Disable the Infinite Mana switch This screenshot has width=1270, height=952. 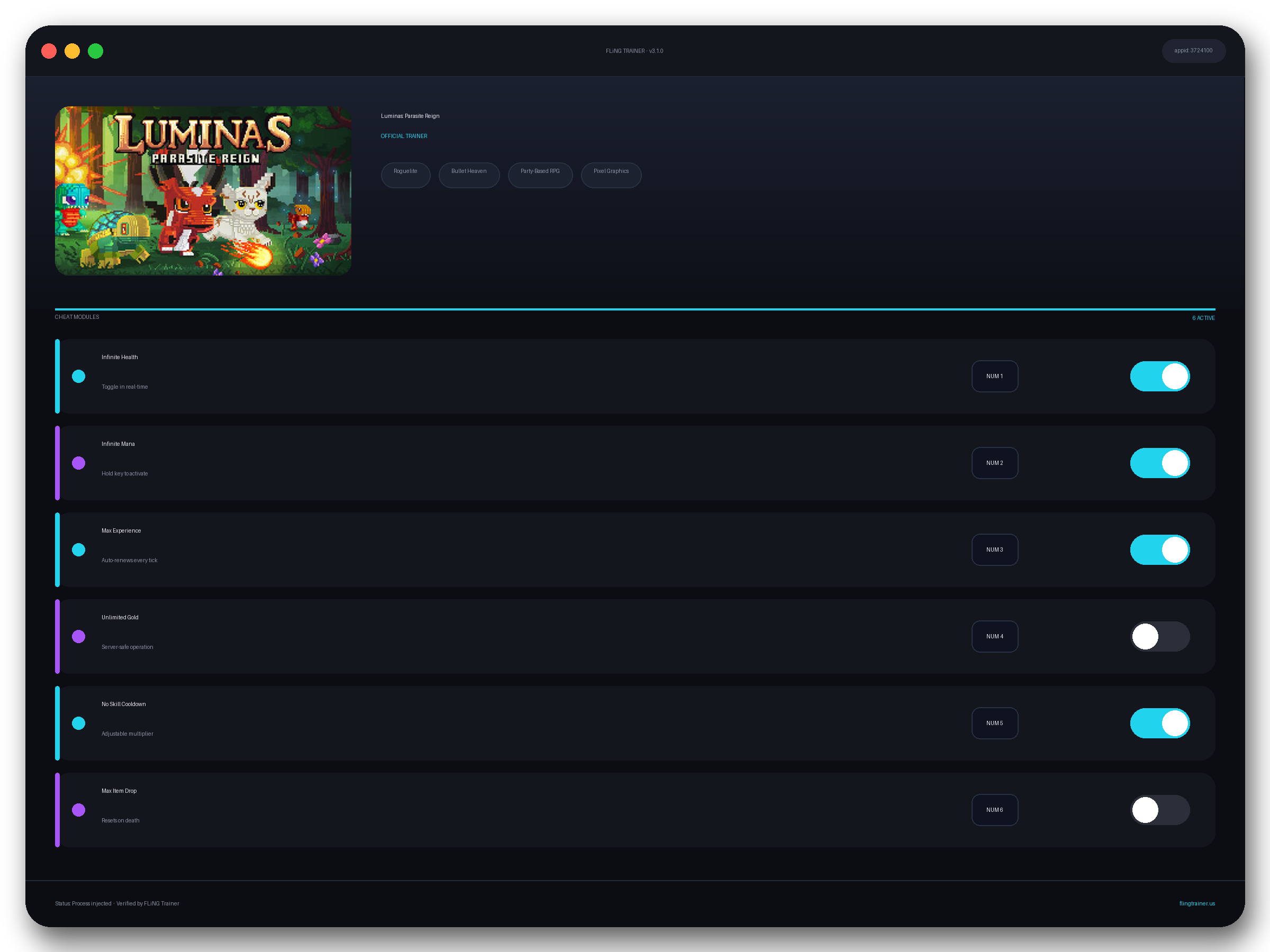click(1159, 463)
